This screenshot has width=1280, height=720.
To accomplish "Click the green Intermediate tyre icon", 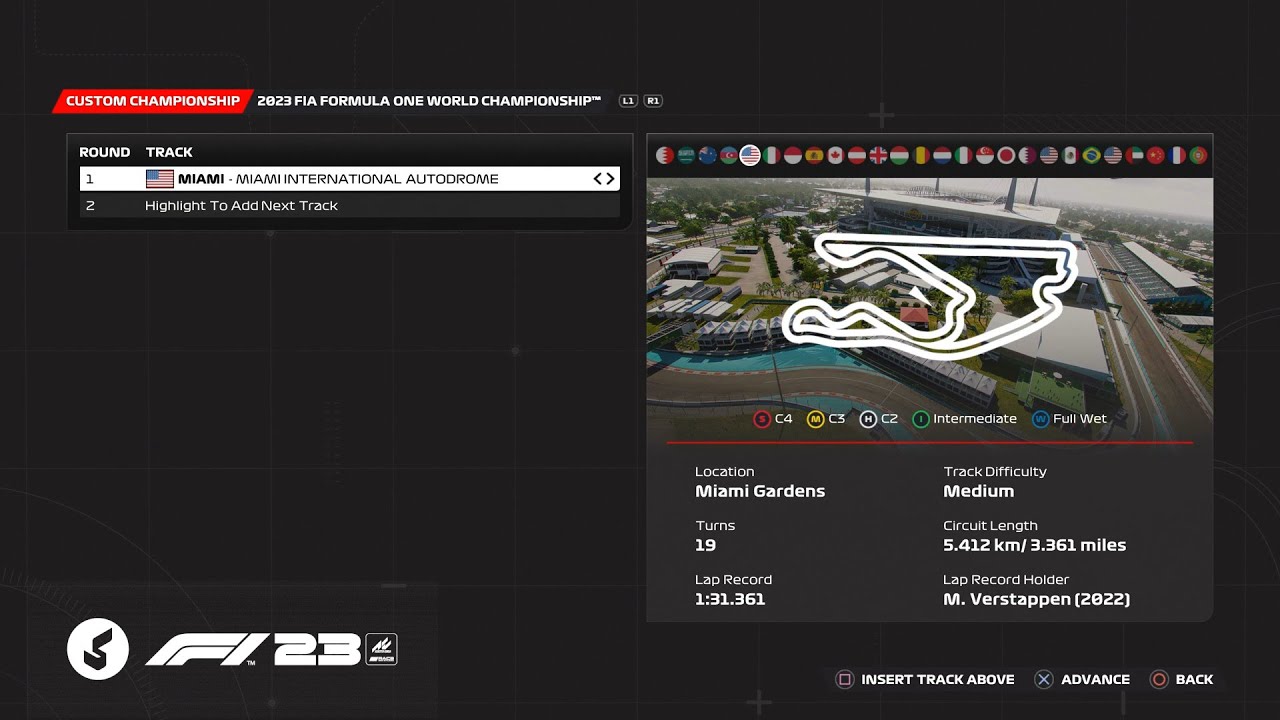I will tap(920, 419).
